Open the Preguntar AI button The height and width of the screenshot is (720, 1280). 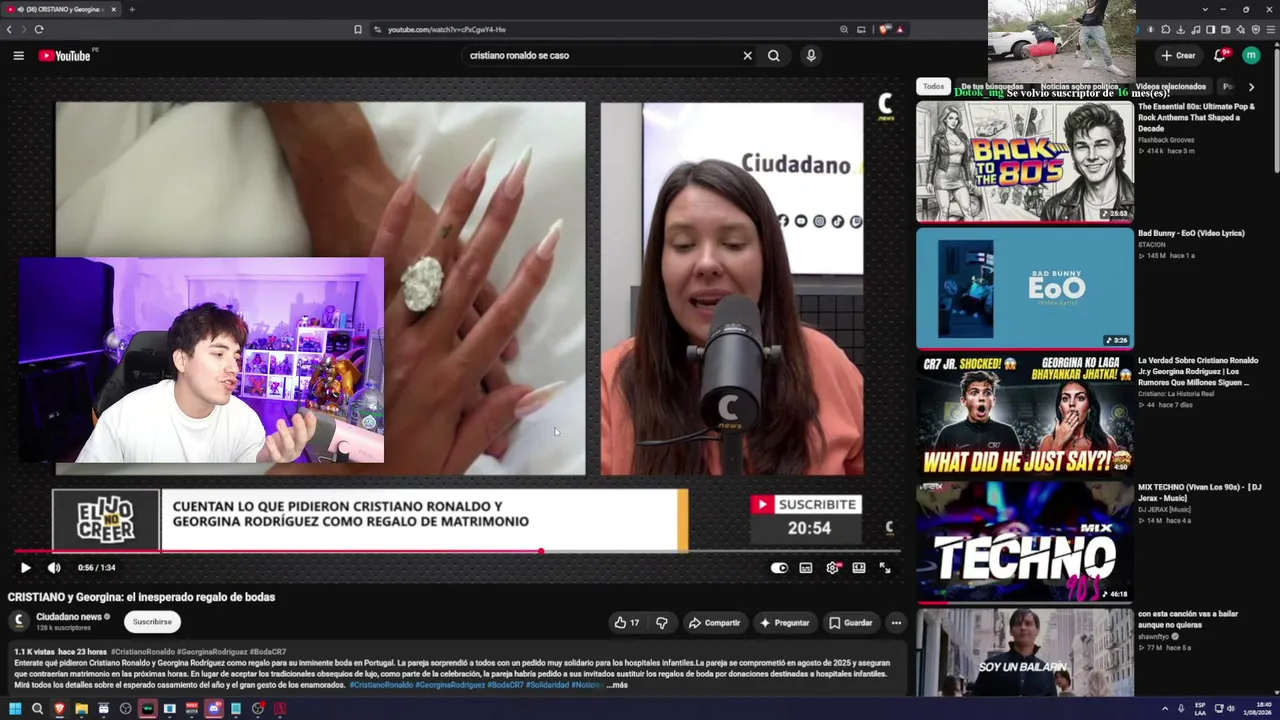785,623
